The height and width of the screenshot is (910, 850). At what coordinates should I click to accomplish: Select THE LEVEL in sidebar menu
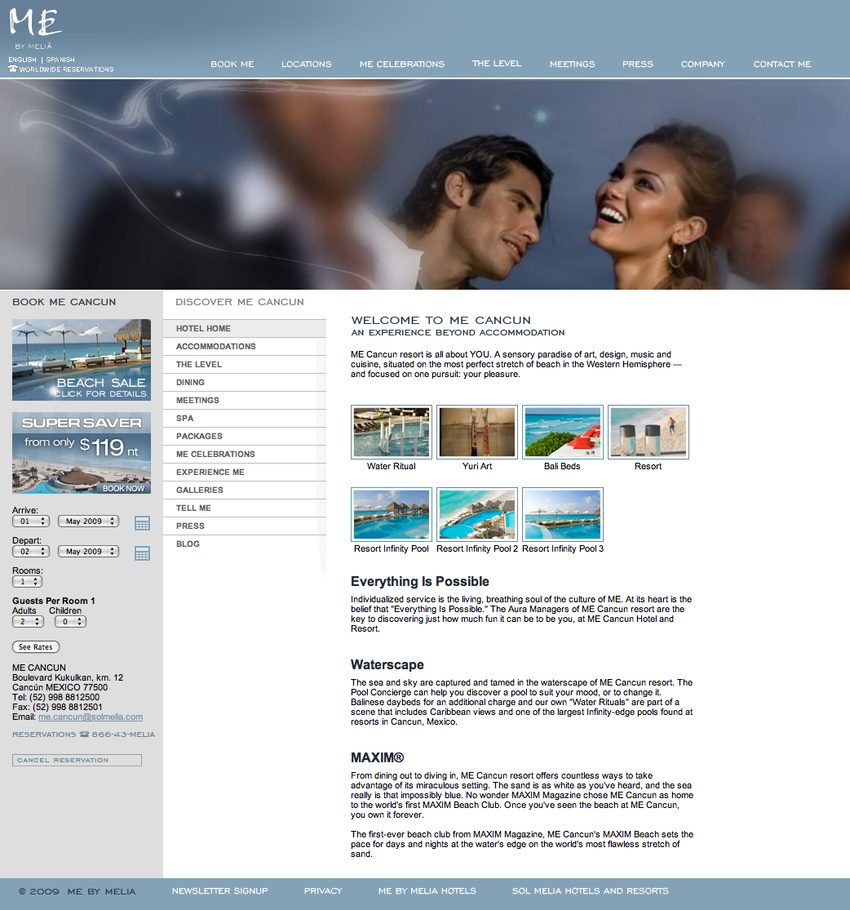click(244, 364)
